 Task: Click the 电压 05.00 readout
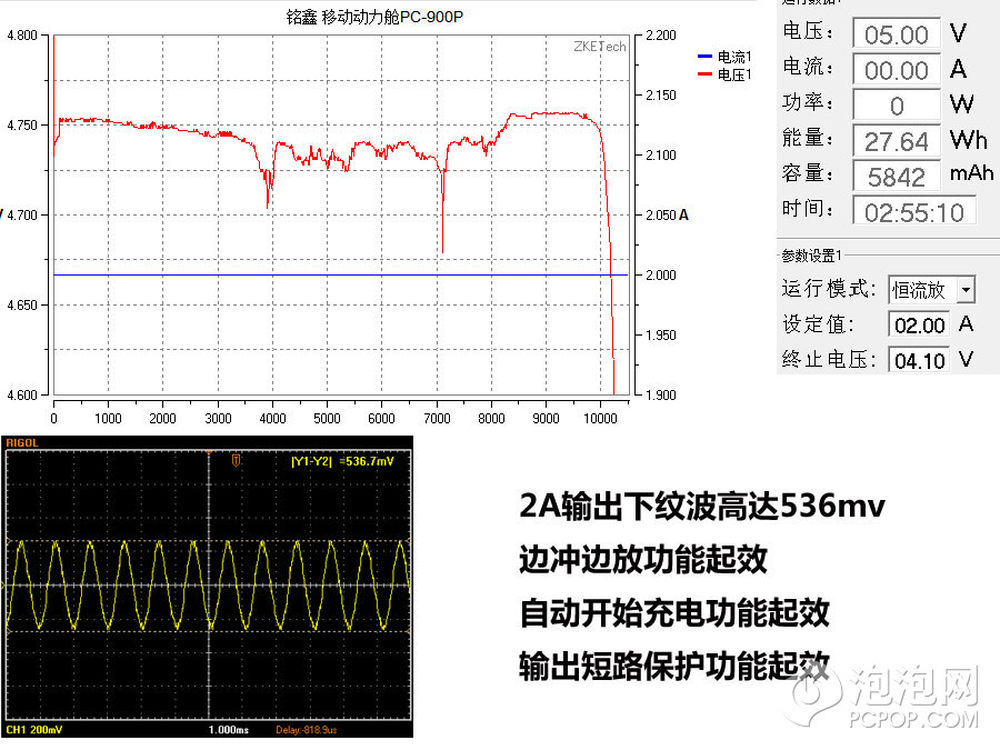pyautogui.click(x=897, y=34)
